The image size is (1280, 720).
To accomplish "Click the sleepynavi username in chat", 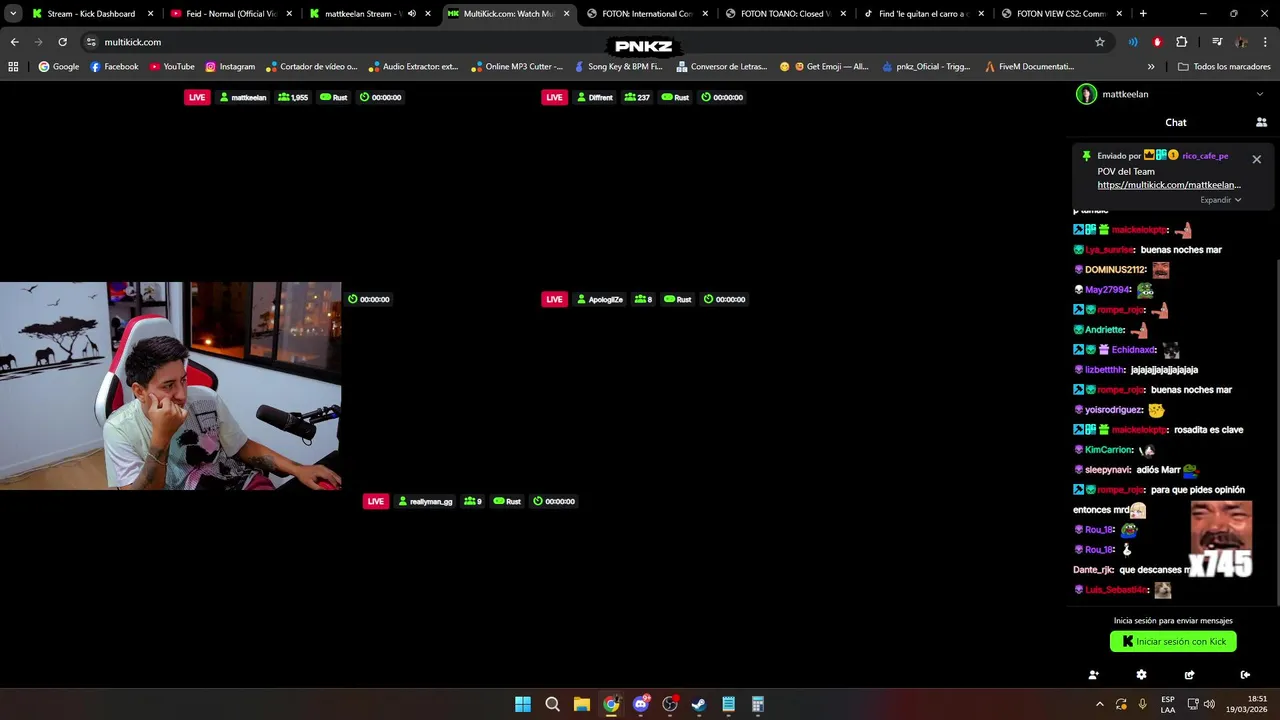I will [1107, 470].
